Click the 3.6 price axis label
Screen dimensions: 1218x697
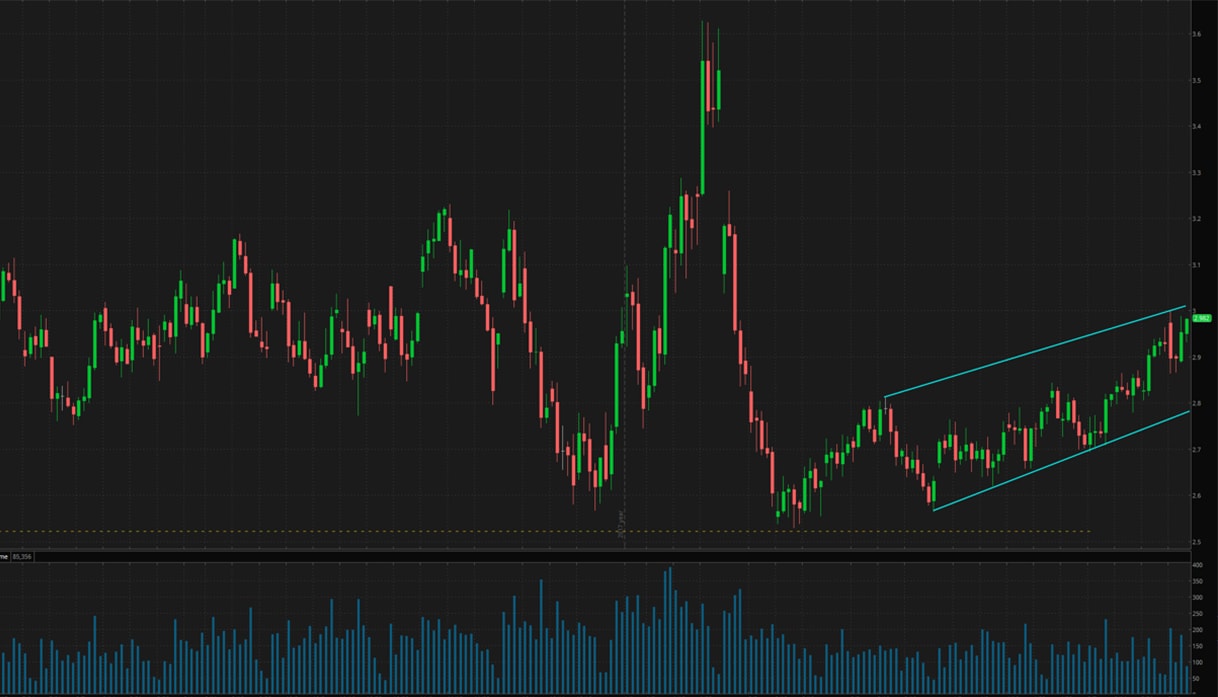[1196, 34]
